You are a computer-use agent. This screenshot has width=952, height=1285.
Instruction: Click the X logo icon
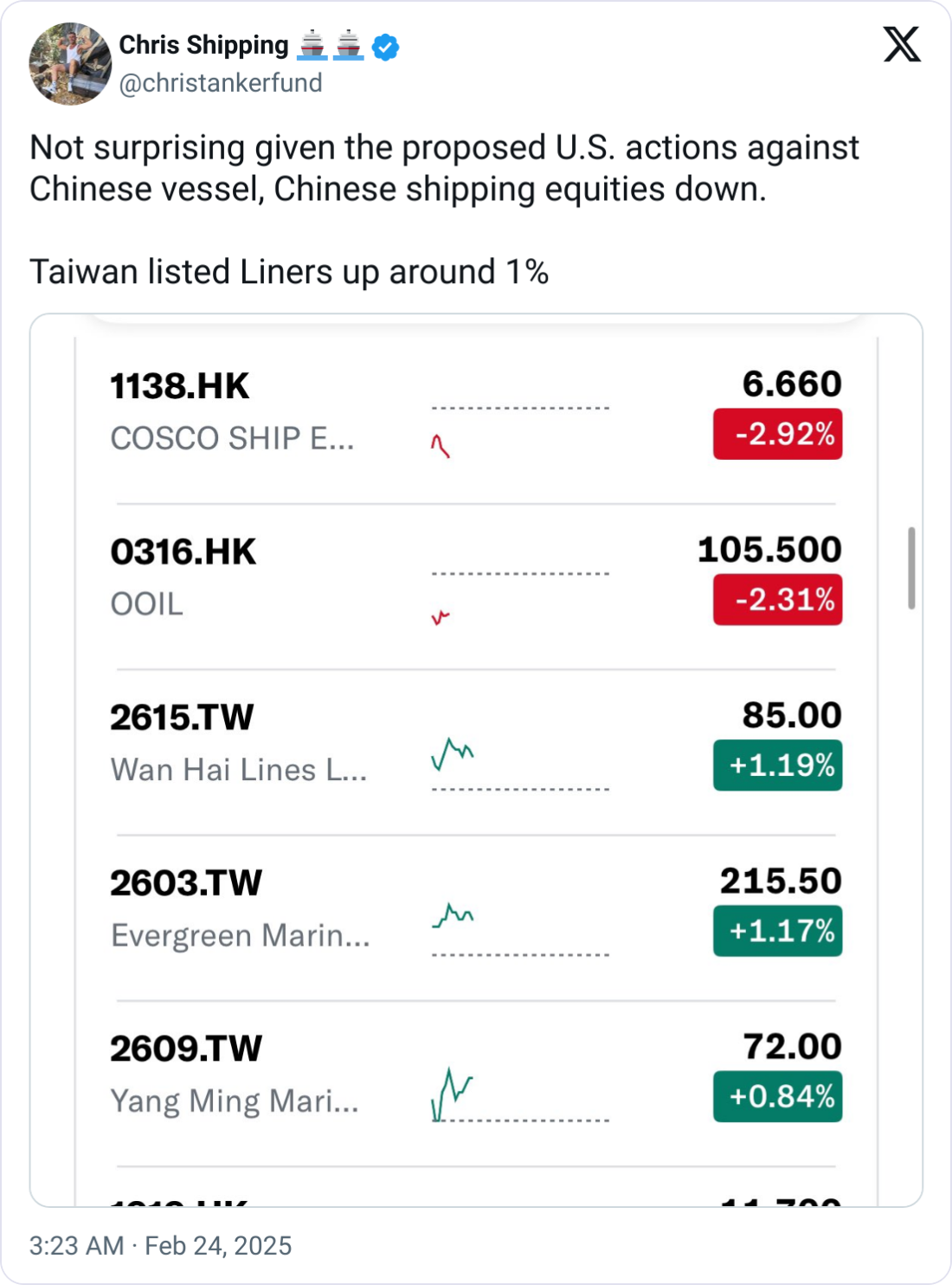tap(902, 44)
